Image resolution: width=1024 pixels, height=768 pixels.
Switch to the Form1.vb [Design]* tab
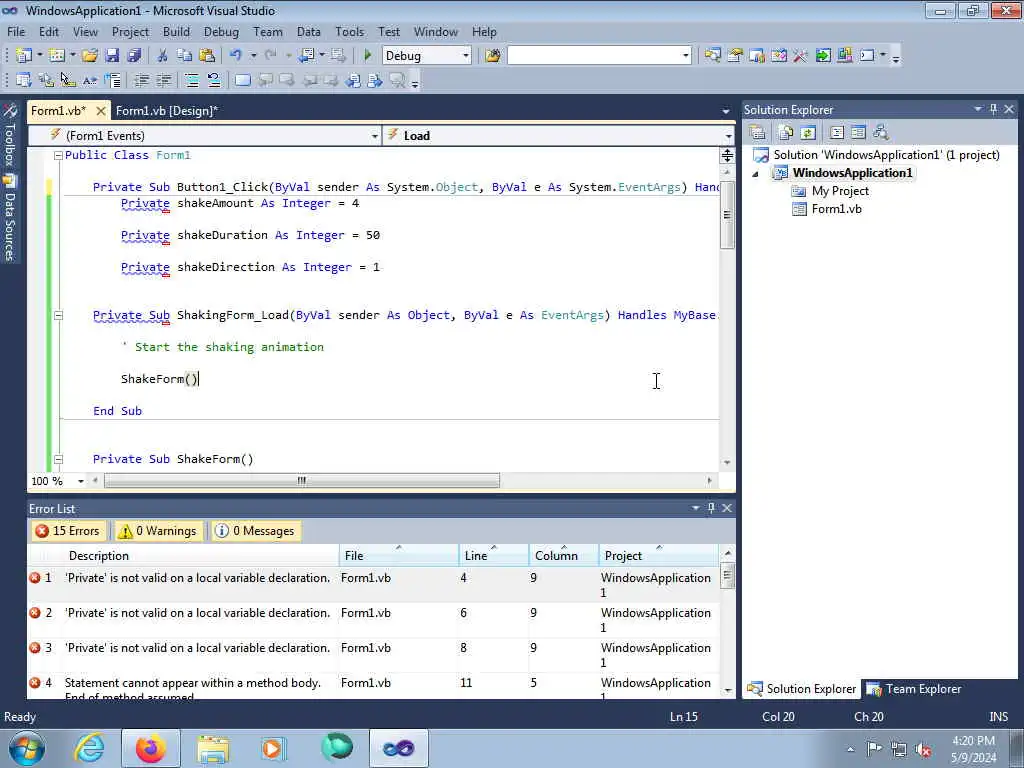167,111
